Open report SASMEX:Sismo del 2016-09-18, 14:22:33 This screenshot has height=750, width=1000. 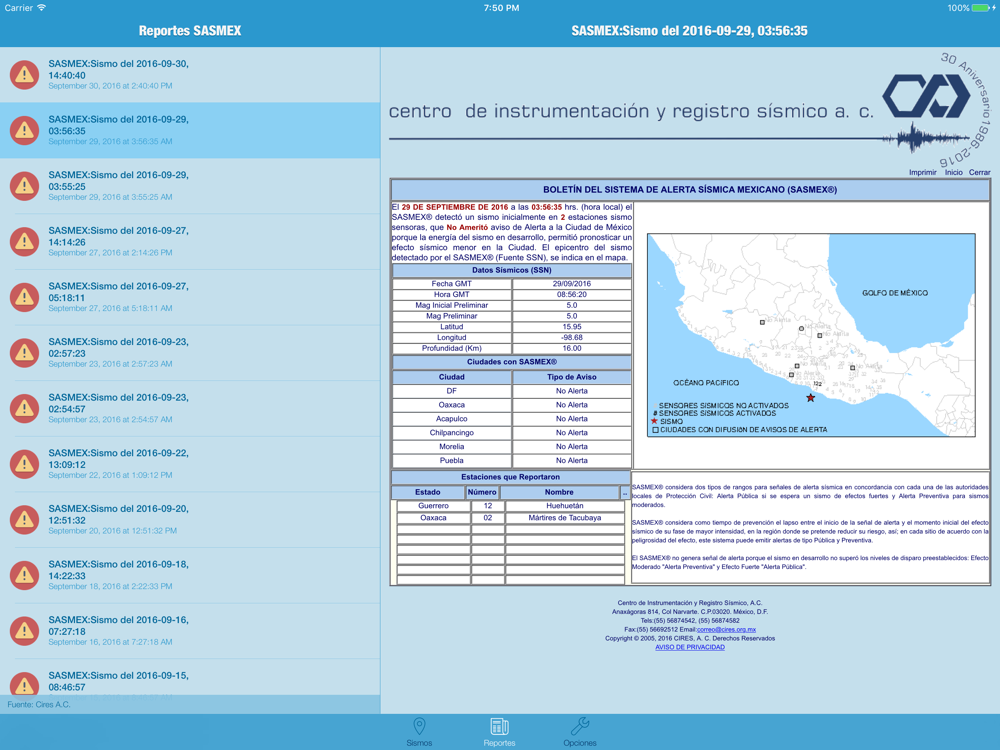[x=190, y=575]
